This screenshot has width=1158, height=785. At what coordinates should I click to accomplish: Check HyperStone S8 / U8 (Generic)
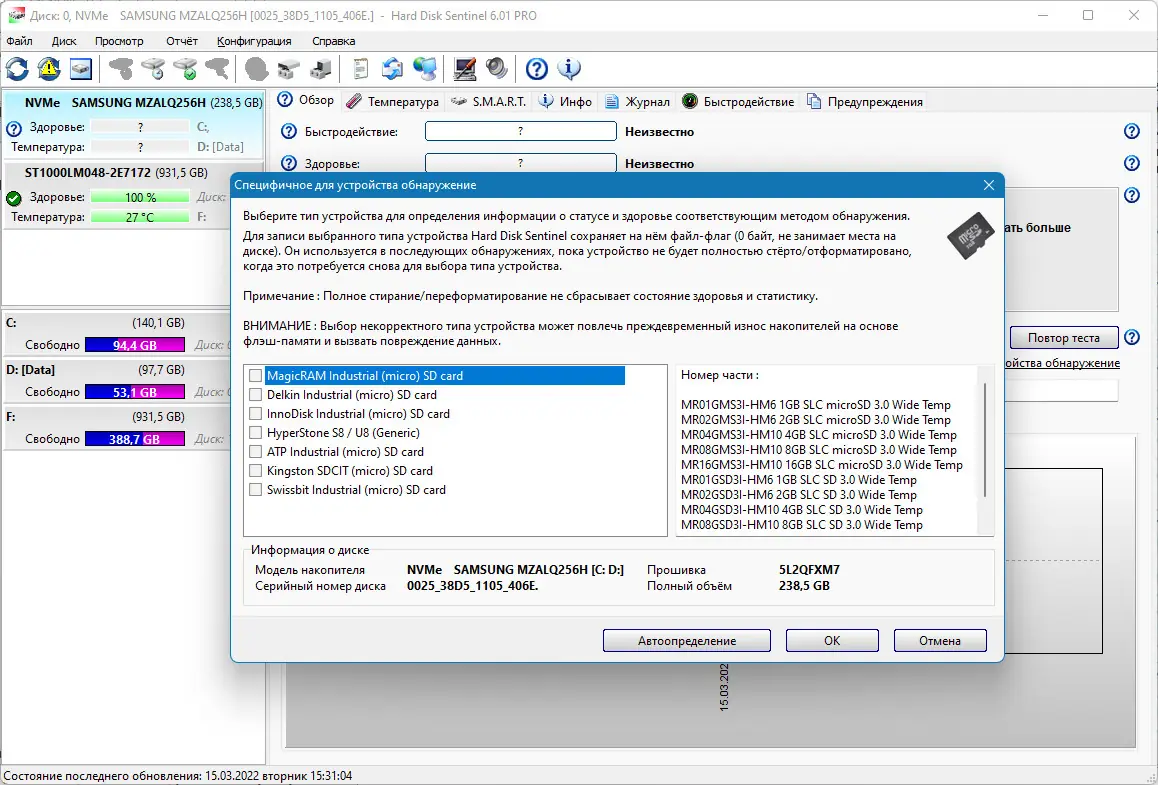coord(256,433)
